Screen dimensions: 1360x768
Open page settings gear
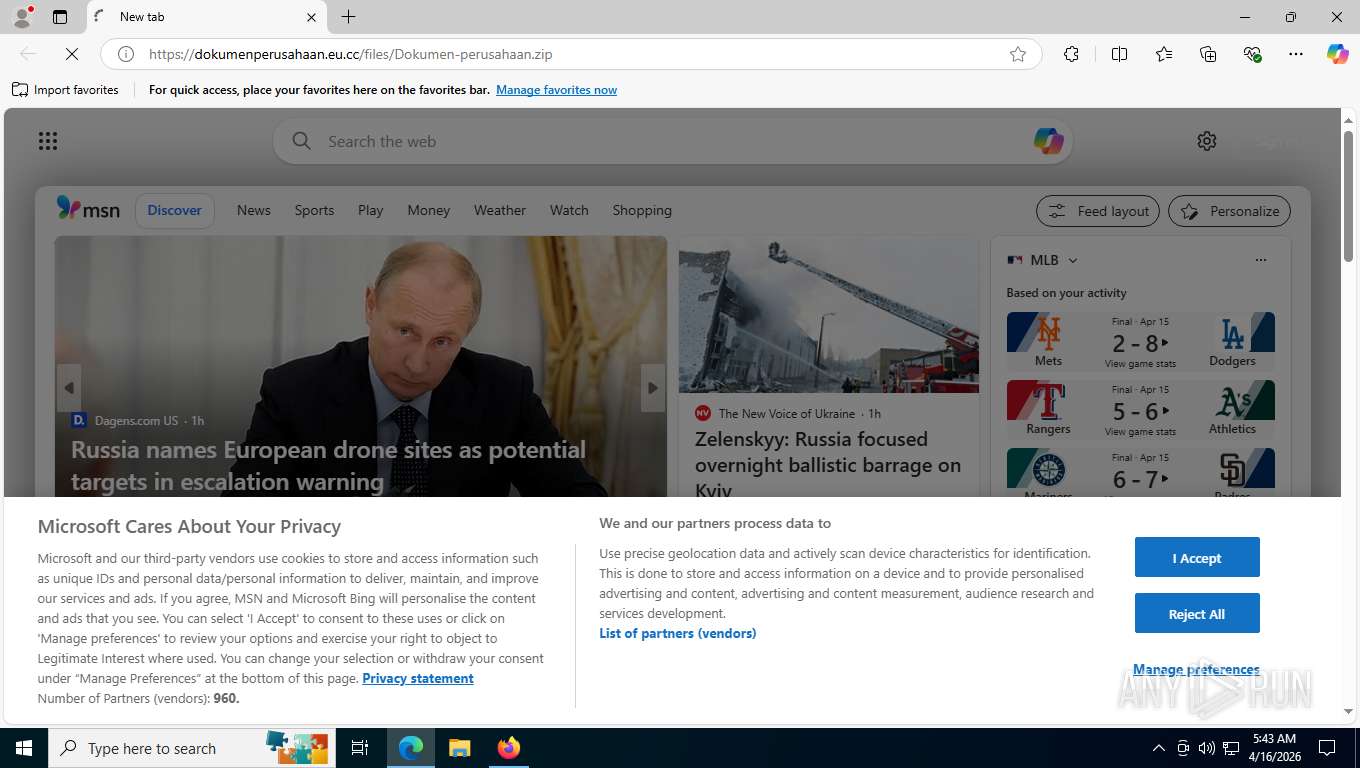pyautogui.click(x=1207, y=141)
